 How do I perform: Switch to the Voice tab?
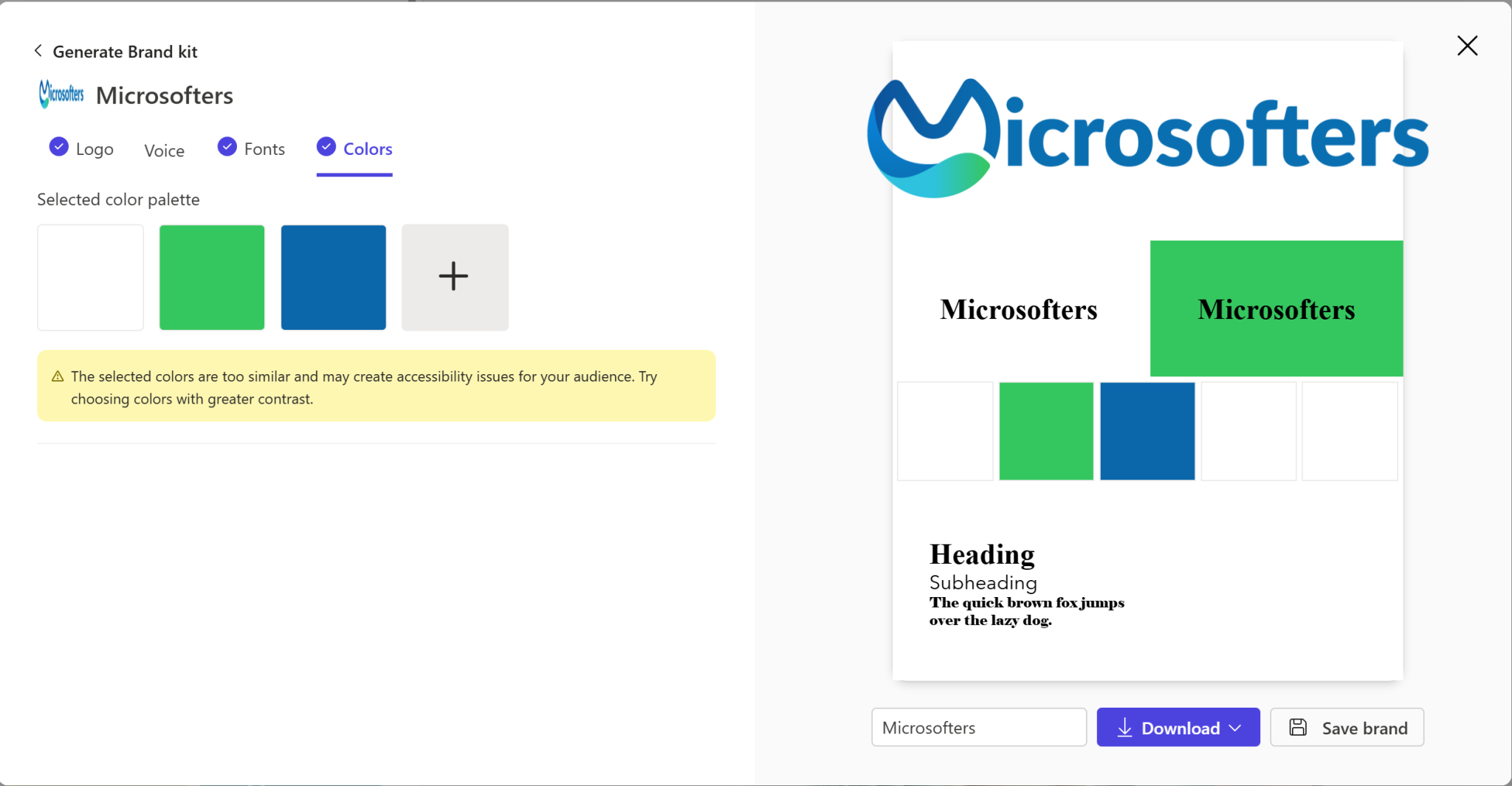[x=164, y=150]
